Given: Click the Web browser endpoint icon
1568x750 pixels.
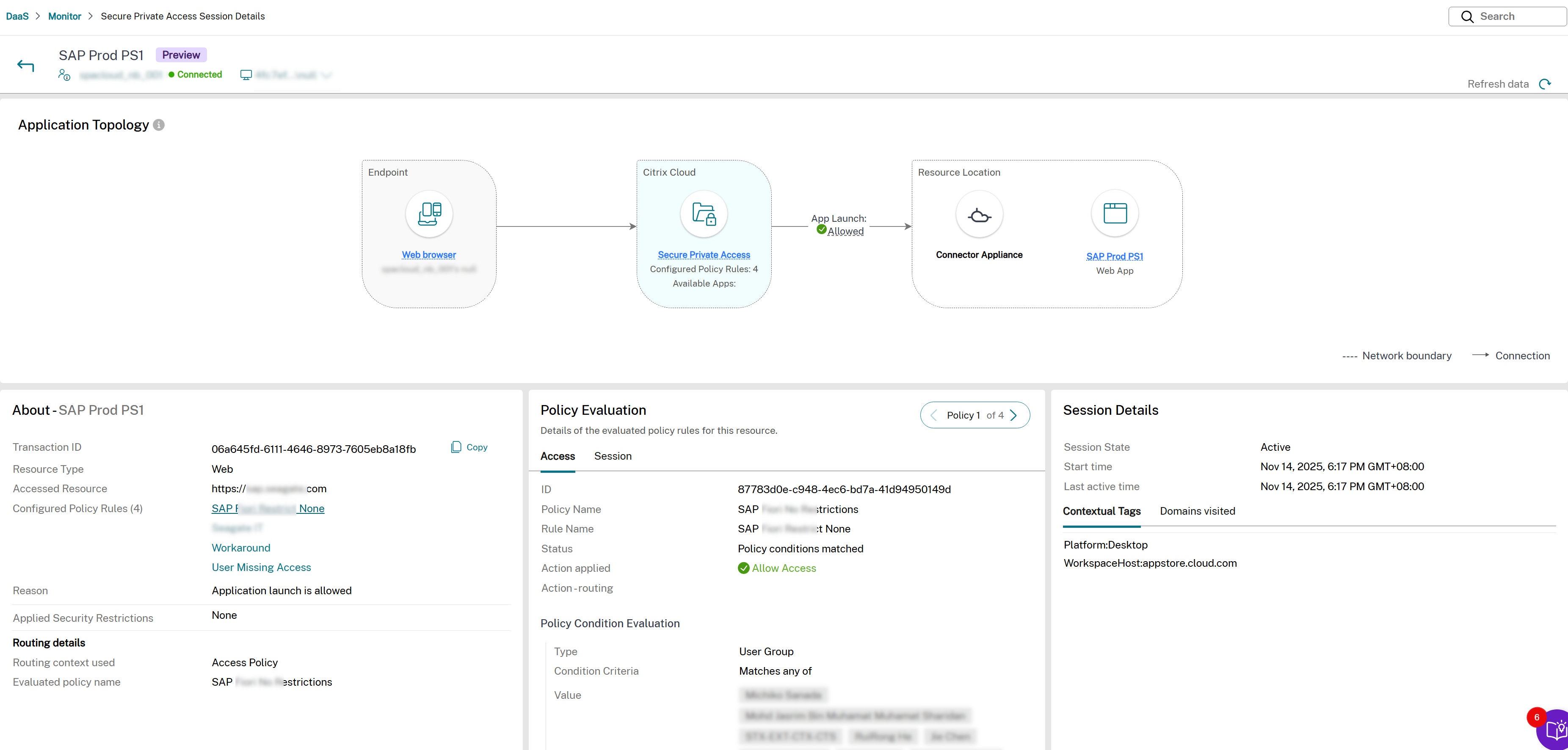Looking at the screenshot, I should [428, 214].
